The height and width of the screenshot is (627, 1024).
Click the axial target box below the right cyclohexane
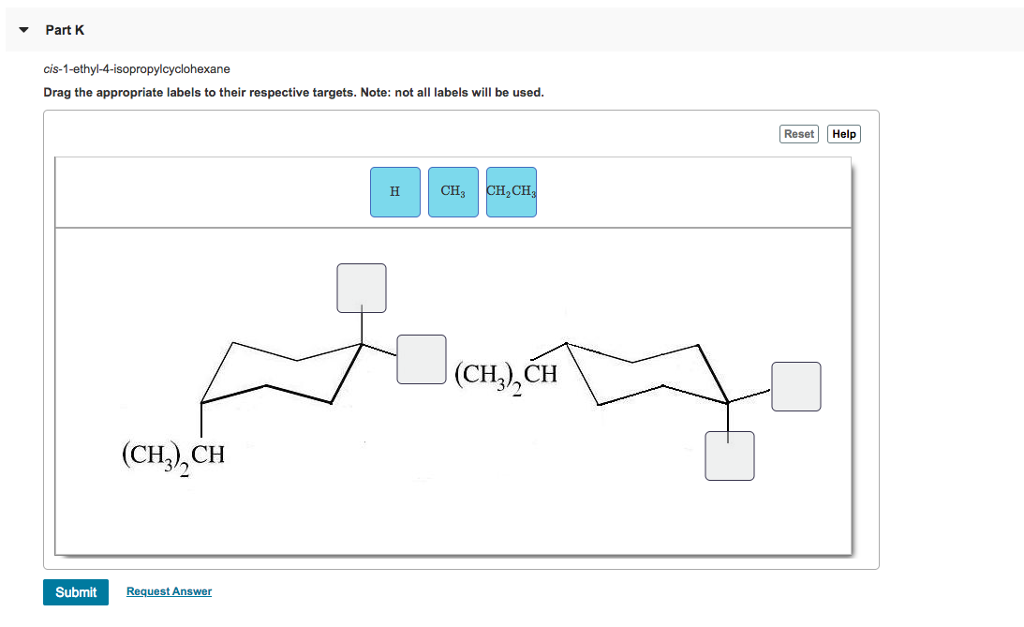729,455
